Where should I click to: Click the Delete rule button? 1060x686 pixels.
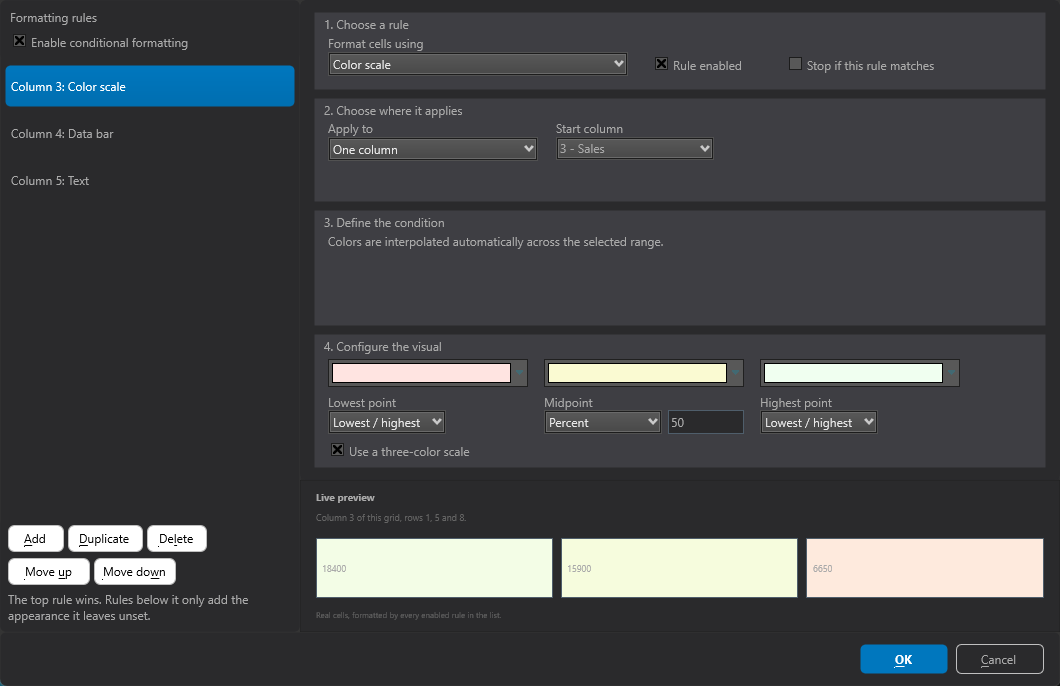(177, 539)
